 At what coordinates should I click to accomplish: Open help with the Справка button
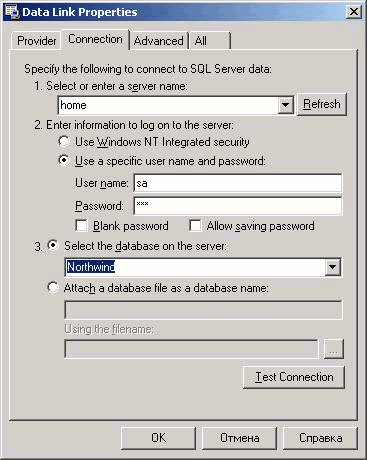pyautogui.click(x=320, y=438)
